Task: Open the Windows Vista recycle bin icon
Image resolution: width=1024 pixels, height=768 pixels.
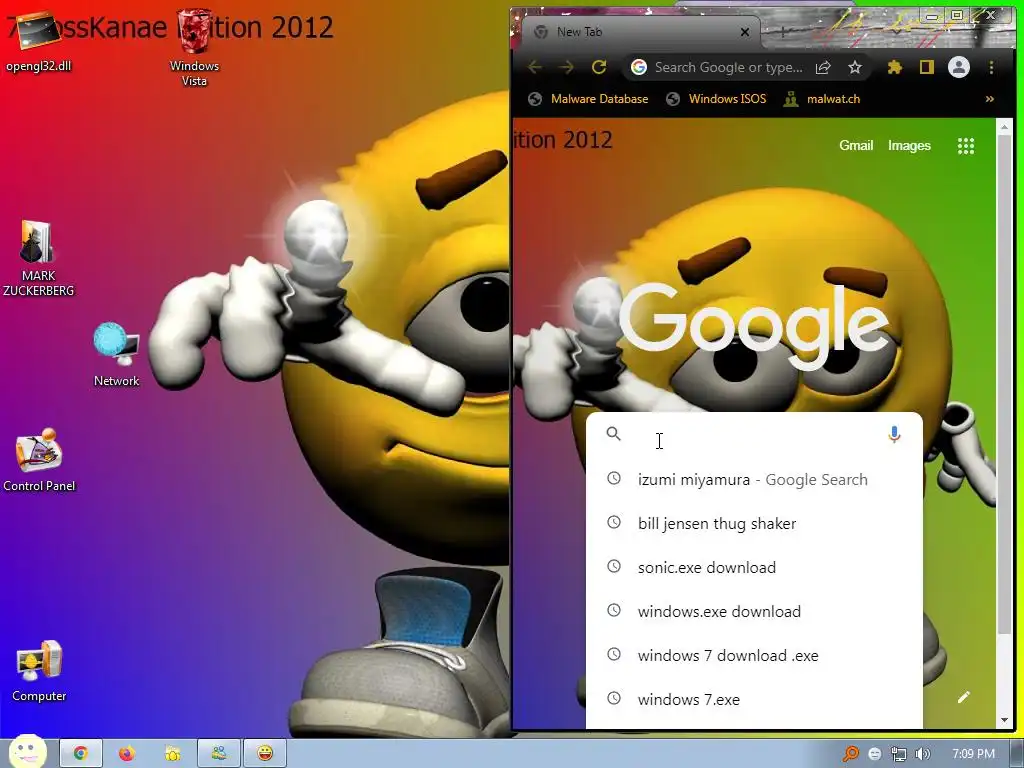Action: pos(195,48)
